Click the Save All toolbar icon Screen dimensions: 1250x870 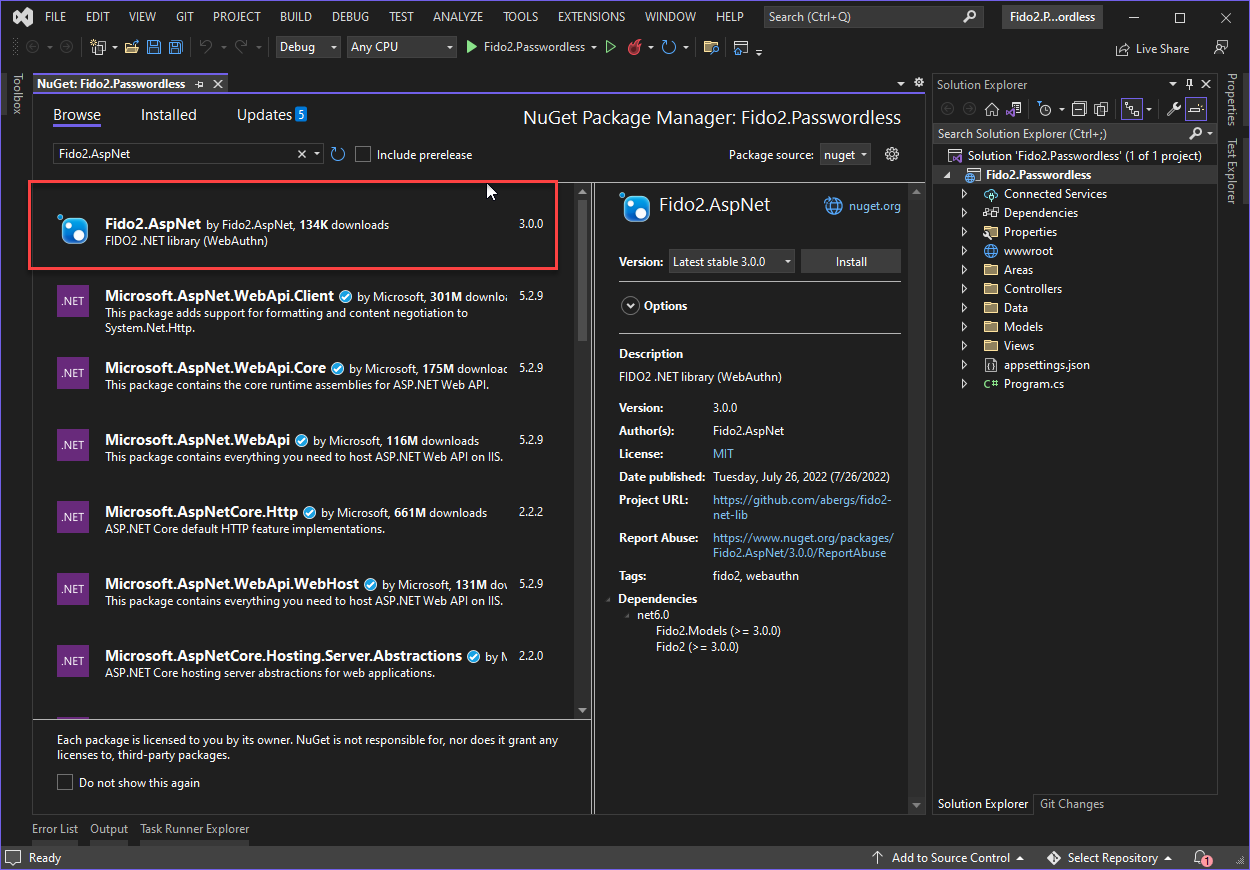[x=176, y=47]
